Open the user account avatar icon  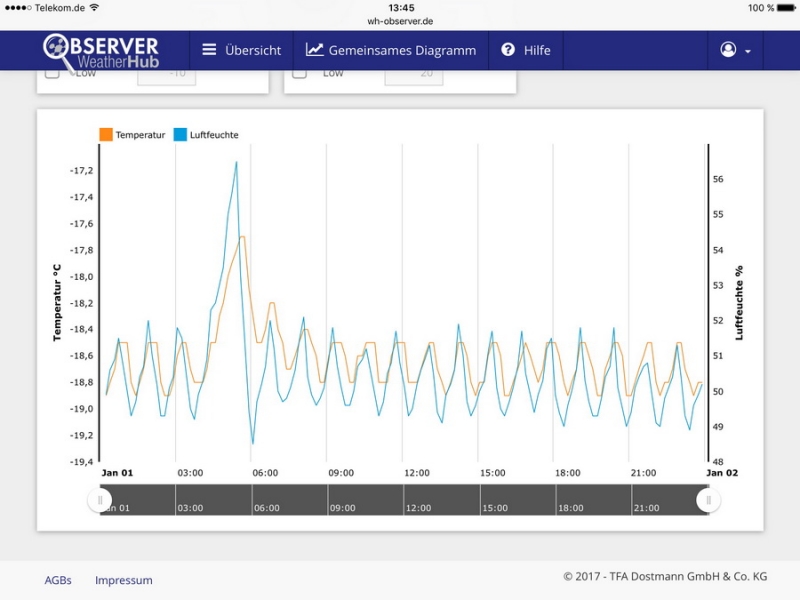(x=728, y=49)
